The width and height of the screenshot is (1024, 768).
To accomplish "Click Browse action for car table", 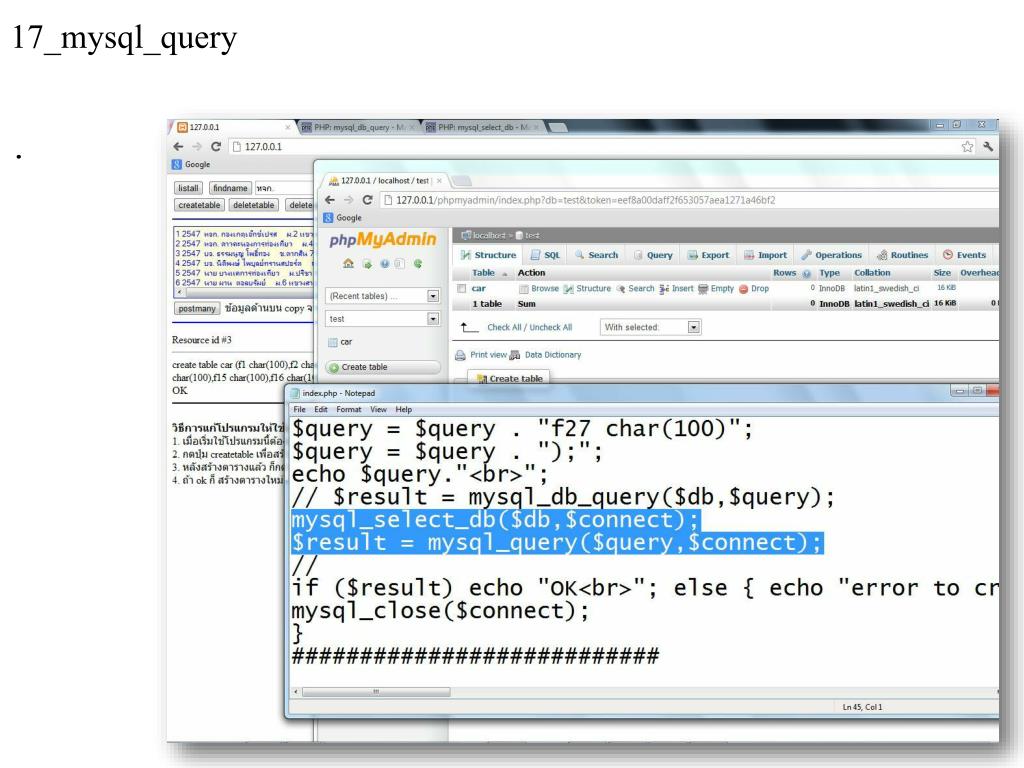I will click(539, 289).
